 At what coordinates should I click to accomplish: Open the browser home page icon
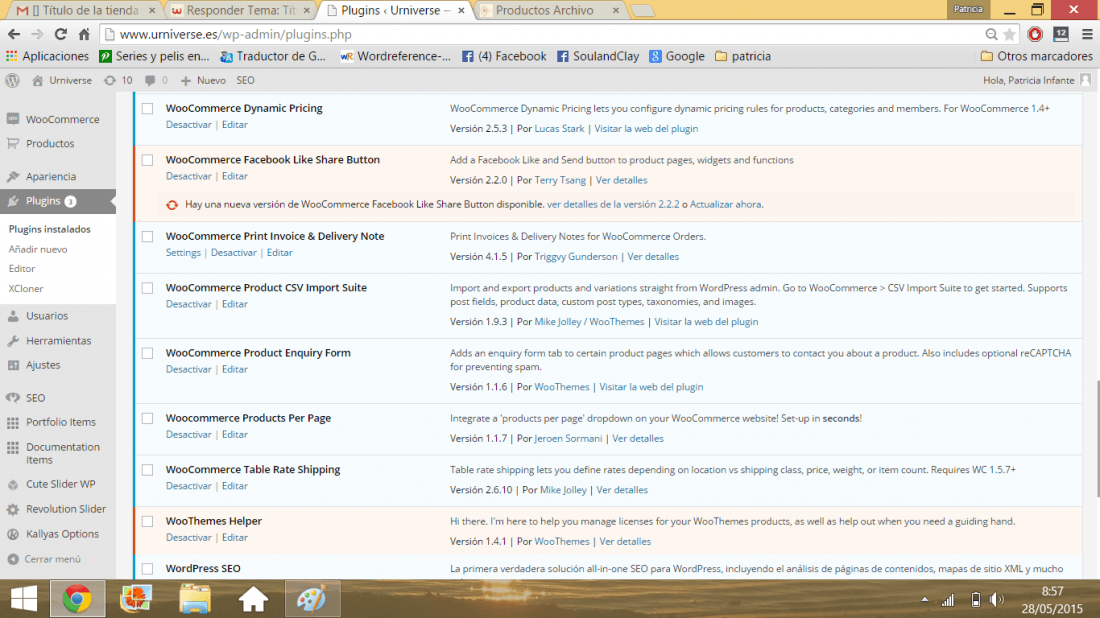[84, 34]
